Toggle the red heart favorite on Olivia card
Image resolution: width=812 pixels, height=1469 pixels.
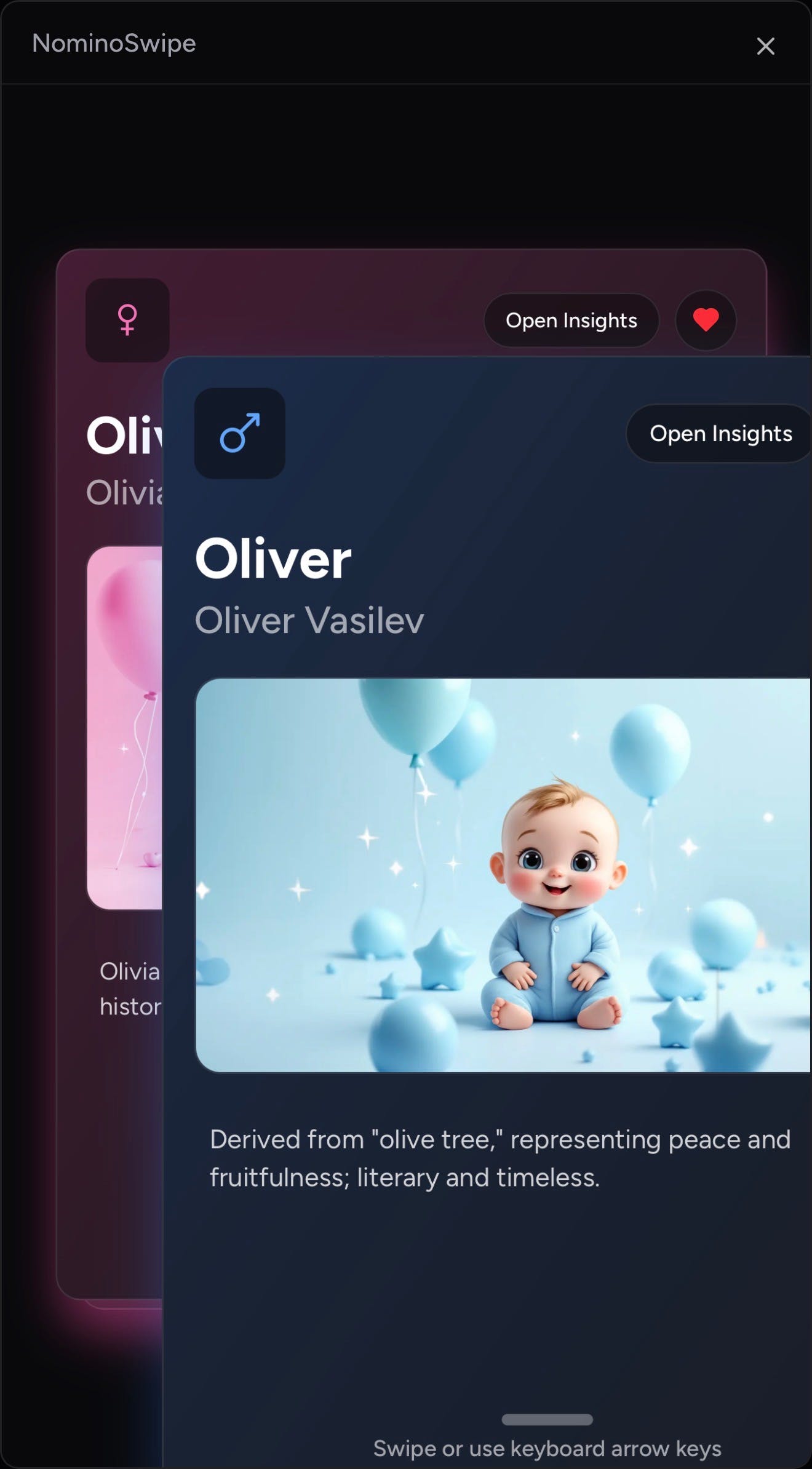706,320
